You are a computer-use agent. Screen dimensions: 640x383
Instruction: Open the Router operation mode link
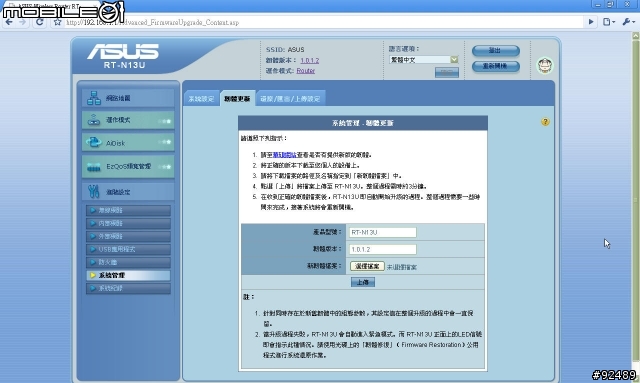(x=306, y=71)
